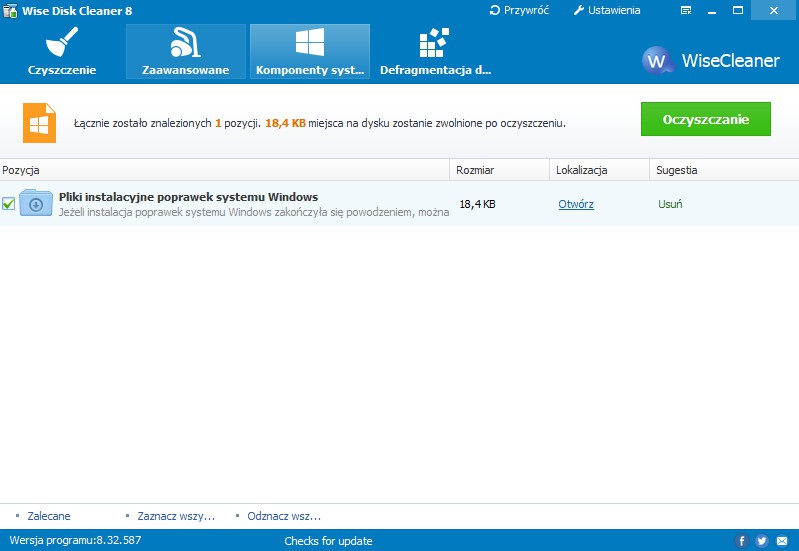Click the Przywróć restore button

click(x=519, y=10)
